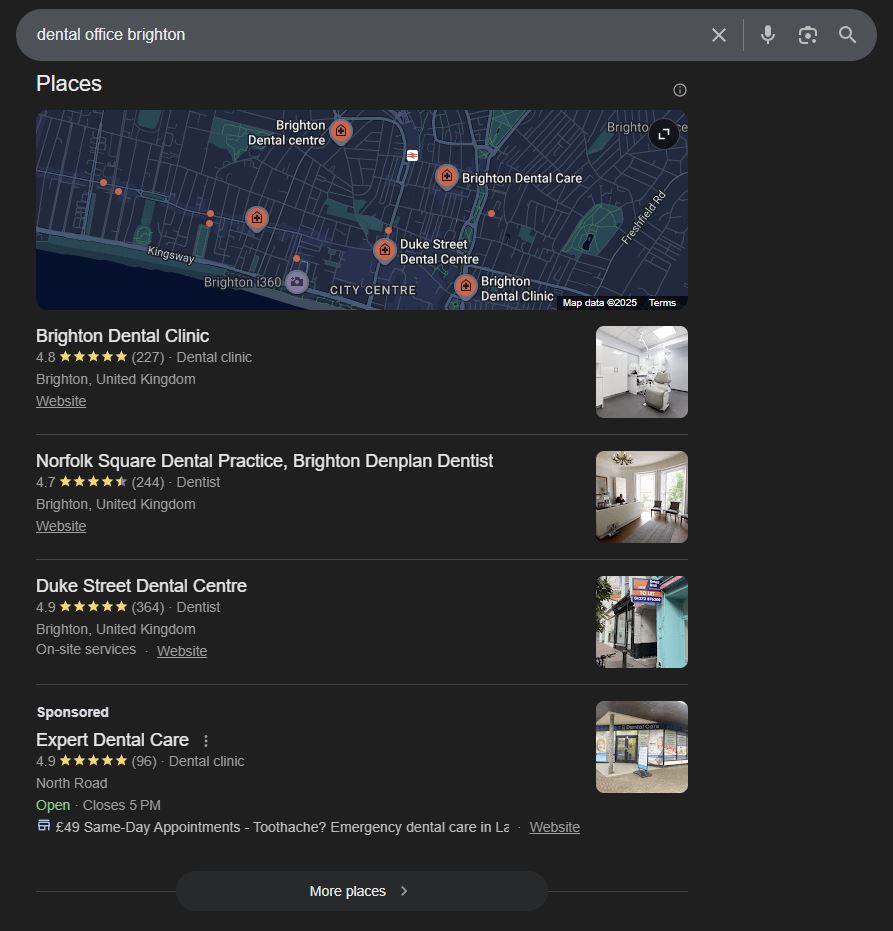This screenshot has width=893, height=931.
Task: Open Brighton Dental Clinic listing title
Action: [122, 336]
